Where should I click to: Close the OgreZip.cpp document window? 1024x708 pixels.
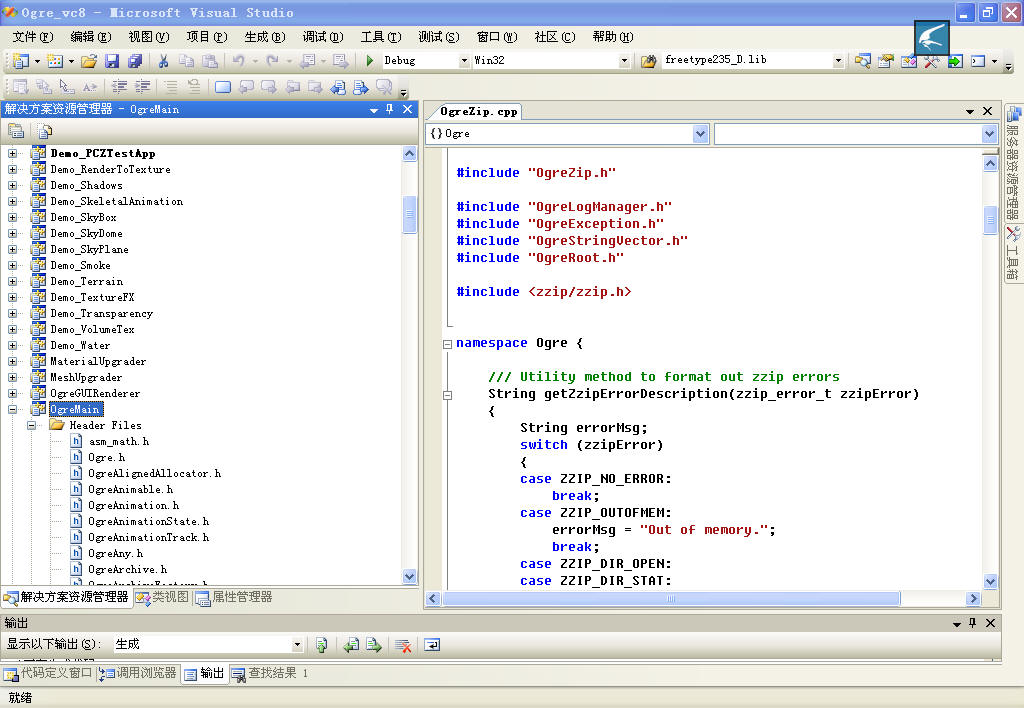[988, 112]
